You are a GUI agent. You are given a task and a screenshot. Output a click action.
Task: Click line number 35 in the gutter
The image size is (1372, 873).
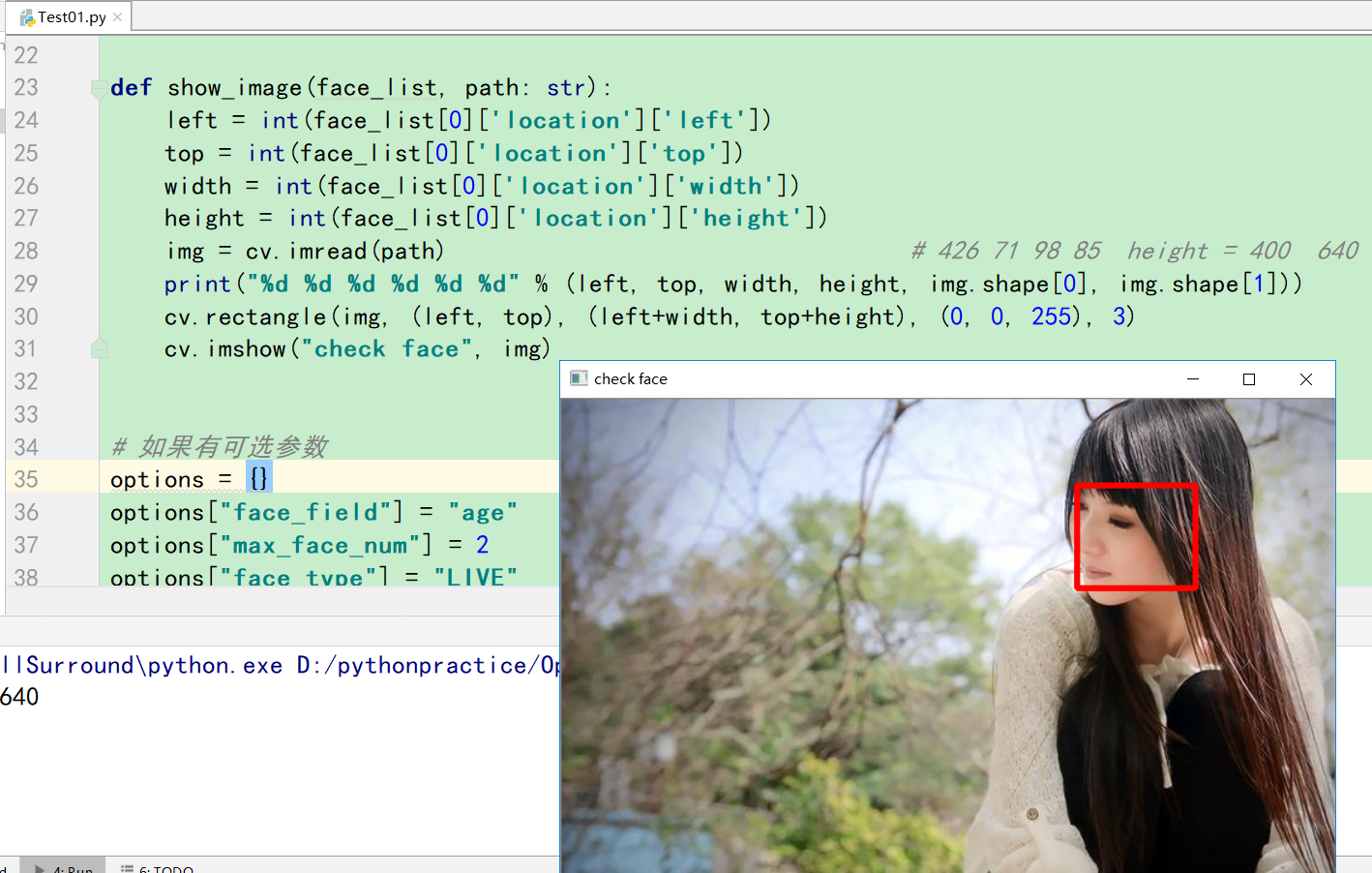click(26, 480)
